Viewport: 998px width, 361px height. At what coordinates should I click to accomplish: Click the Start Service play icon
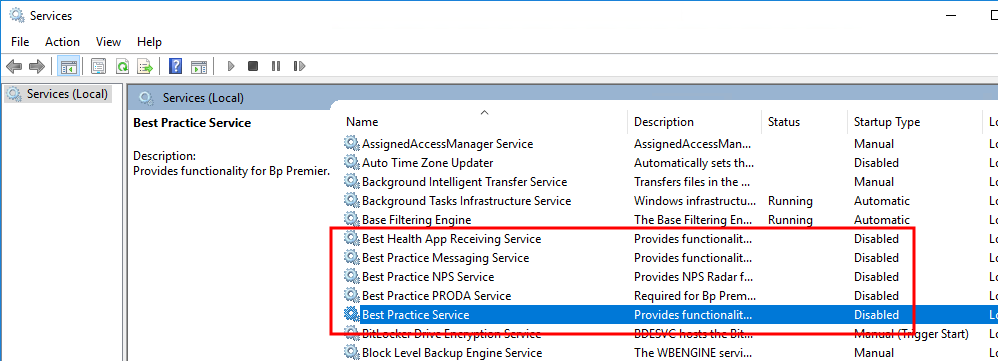[x=231, y=66]
